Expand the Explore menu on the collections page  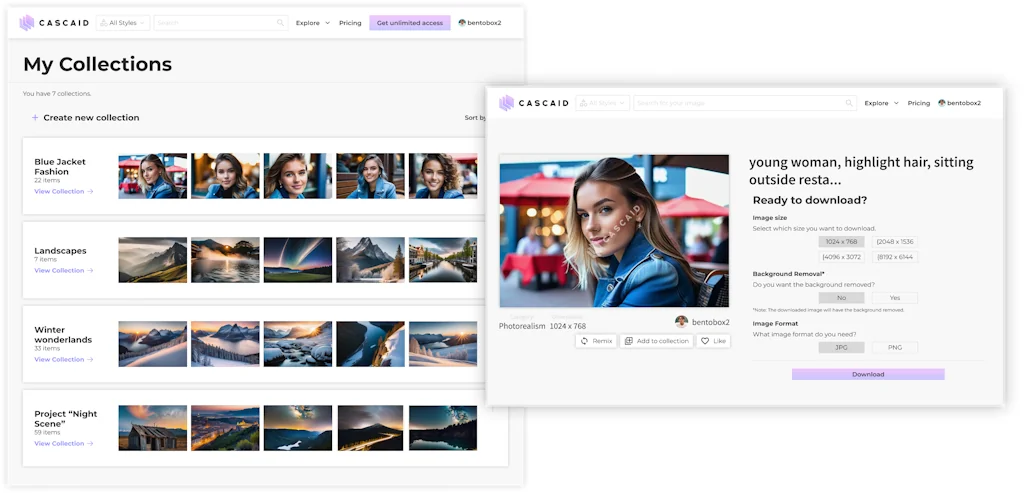(x=312, y=22)
